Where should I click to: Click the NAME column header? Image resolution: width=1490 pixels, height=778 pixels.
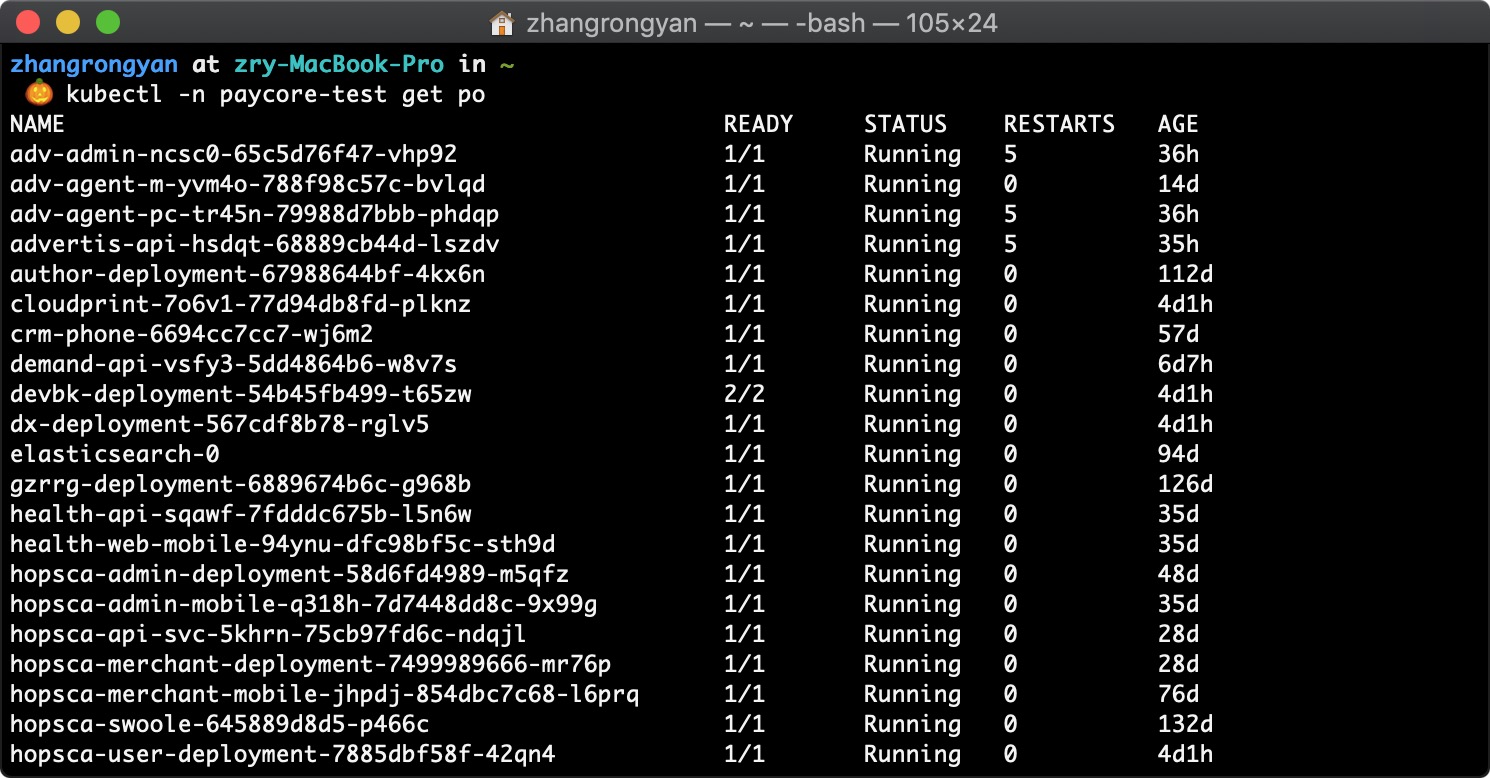37,124
